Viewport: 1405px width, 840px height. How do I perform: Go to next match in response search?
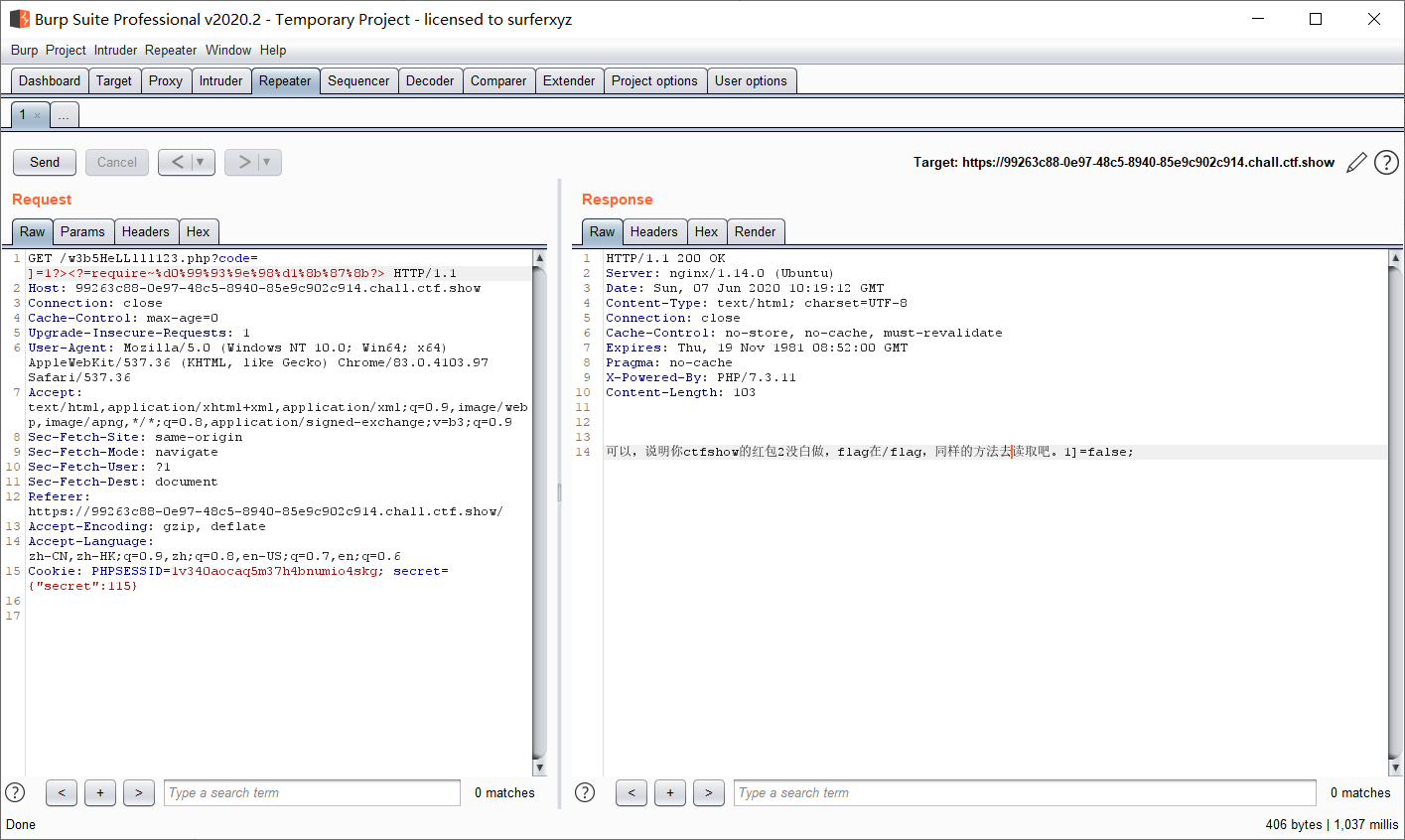click(708, 792)
